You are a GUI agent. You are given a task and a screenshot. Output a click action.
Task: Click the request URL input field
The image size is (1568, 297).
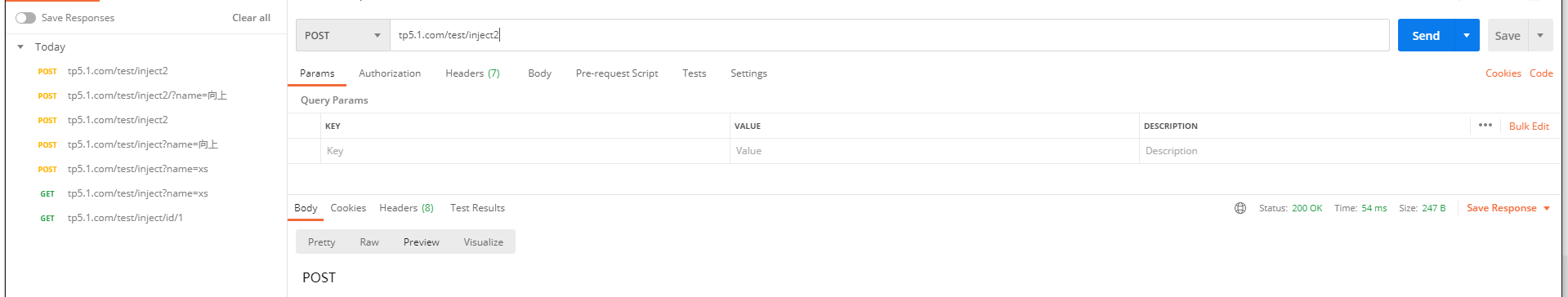[x=889, y=35]
